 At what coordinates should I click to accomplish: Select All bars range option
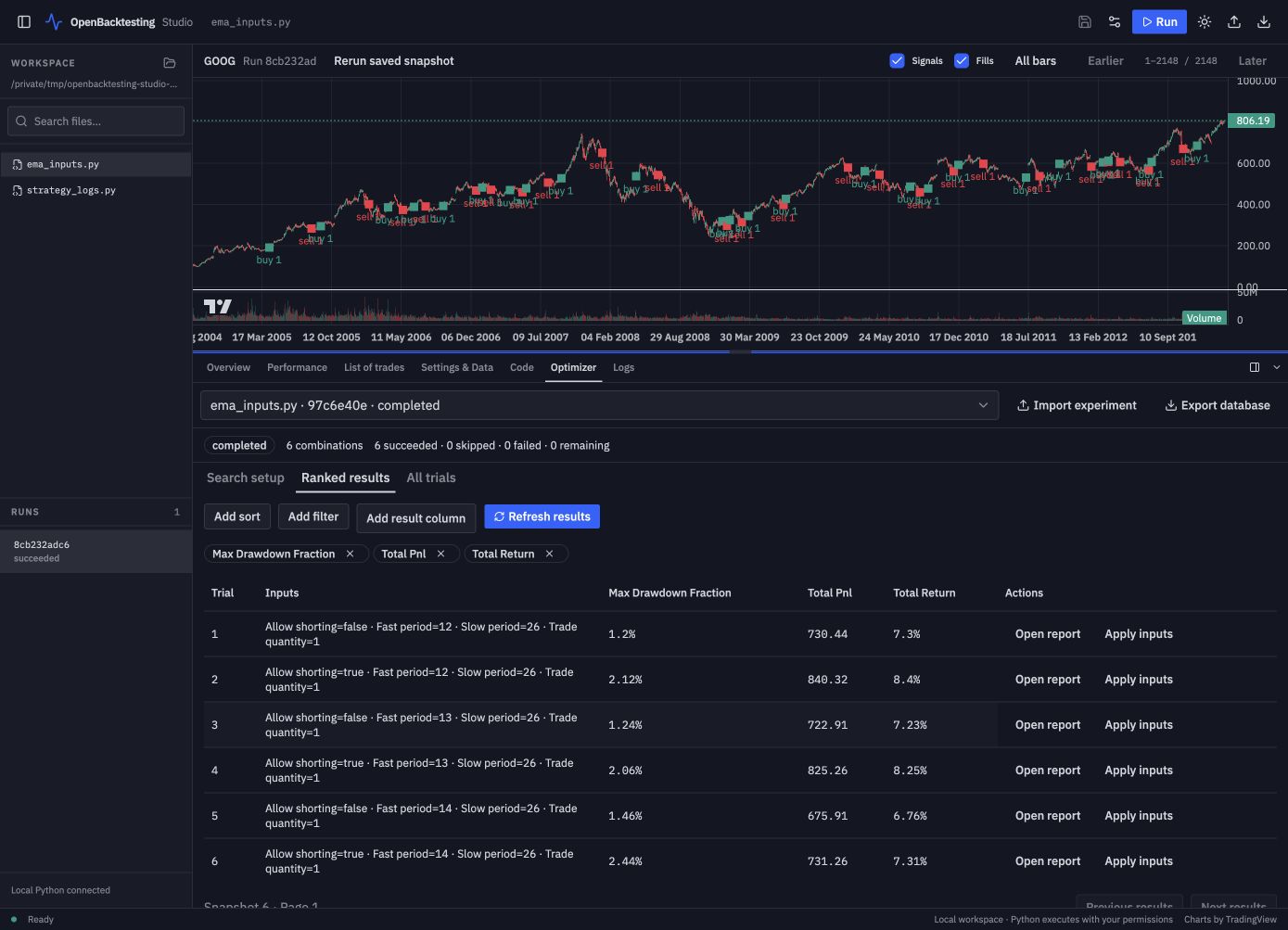pos(1036,61)
